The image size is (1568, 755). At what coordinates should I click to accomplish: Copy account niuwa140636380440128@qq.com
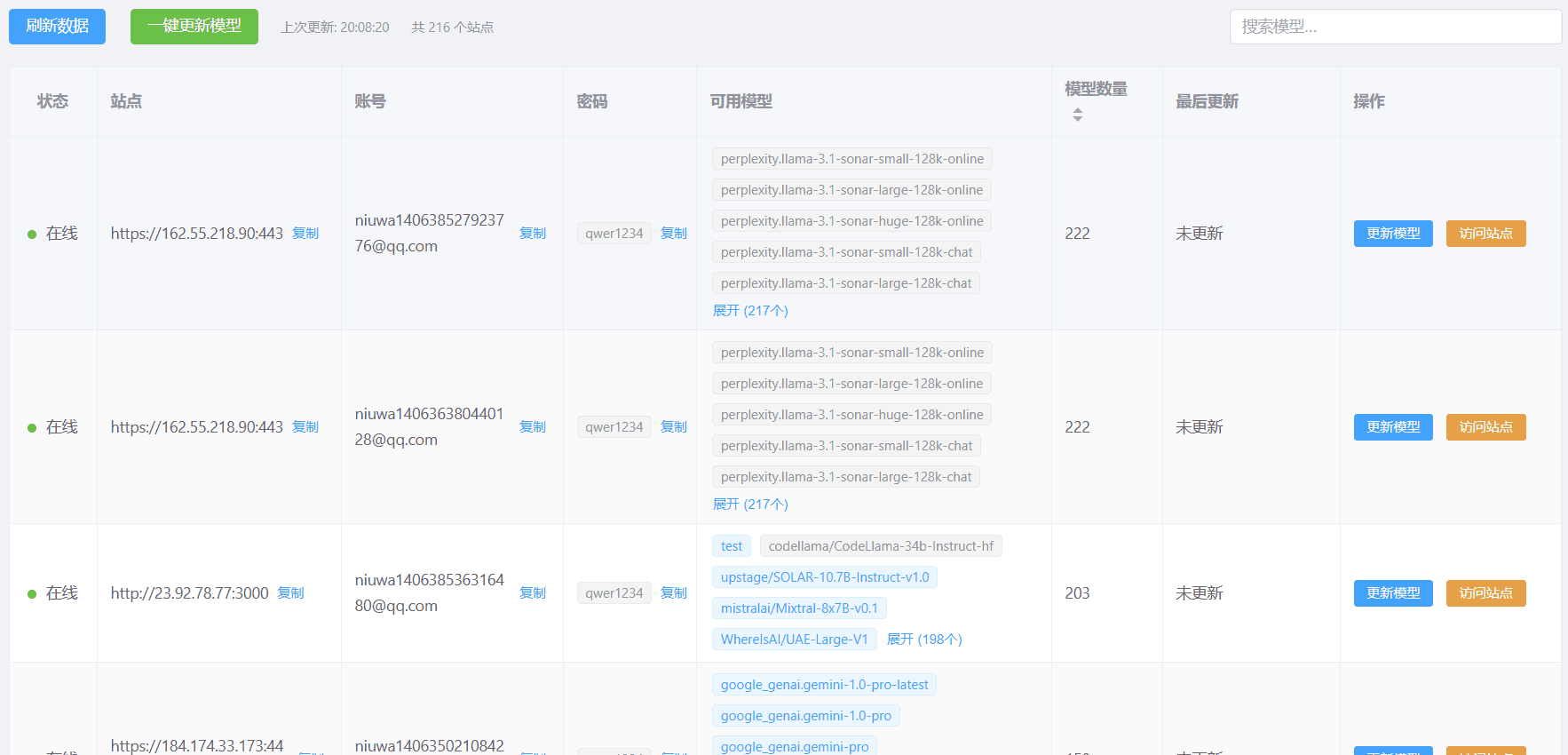tap(533, 426)
